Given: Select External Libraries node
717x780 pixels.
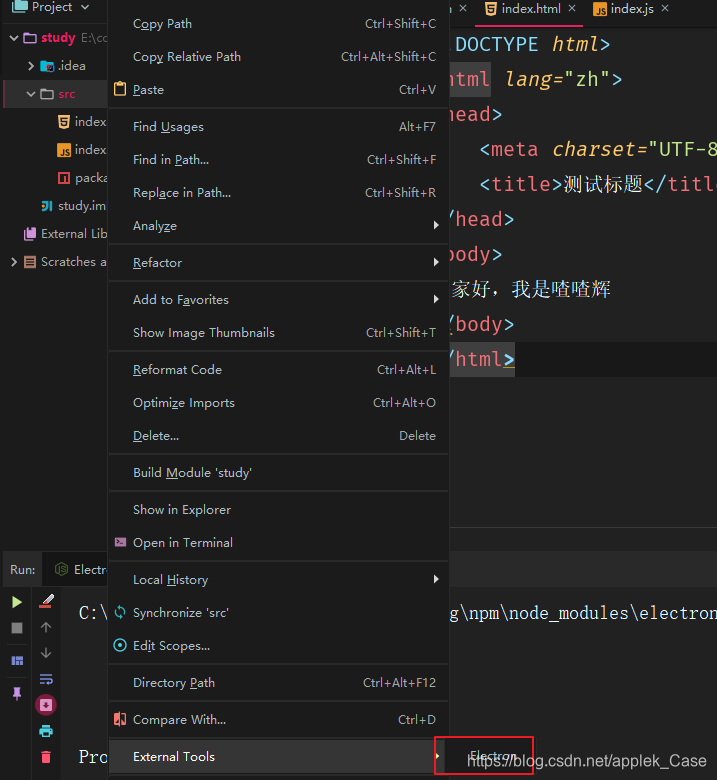Looking at the screenshot, I should [x=65, y=234].
